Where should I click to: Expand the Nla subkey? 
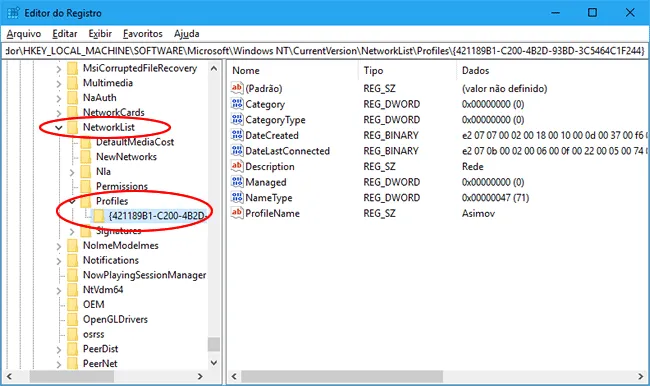pos(72,172)
